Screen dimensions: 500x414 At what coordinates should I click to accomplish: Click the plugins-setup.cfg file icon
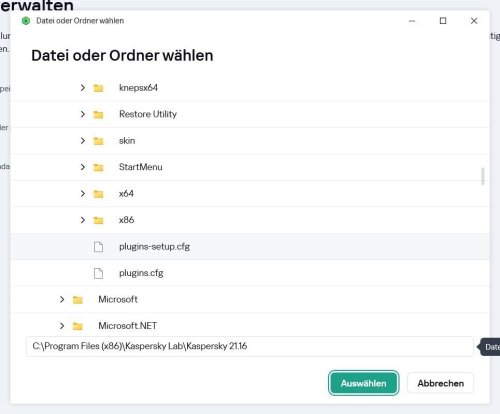[x=98, y=247]
